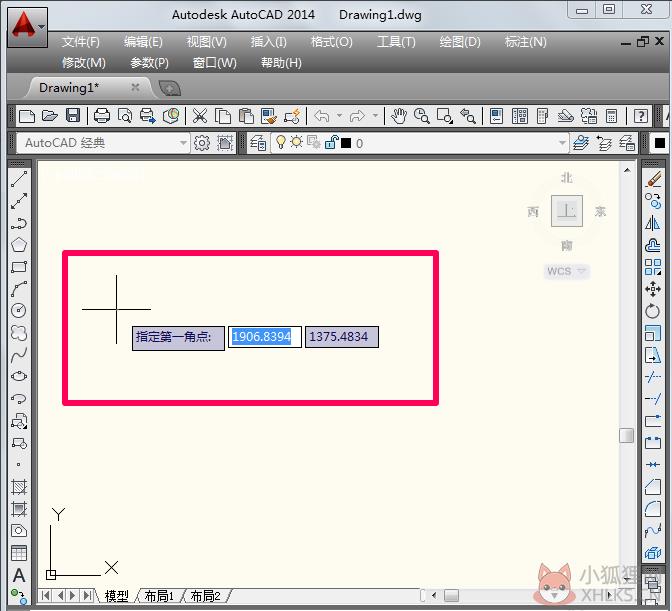Screen dimensions: 672x611
Task: Activate the Pan hand tool
Action: [x=399, y=116]
